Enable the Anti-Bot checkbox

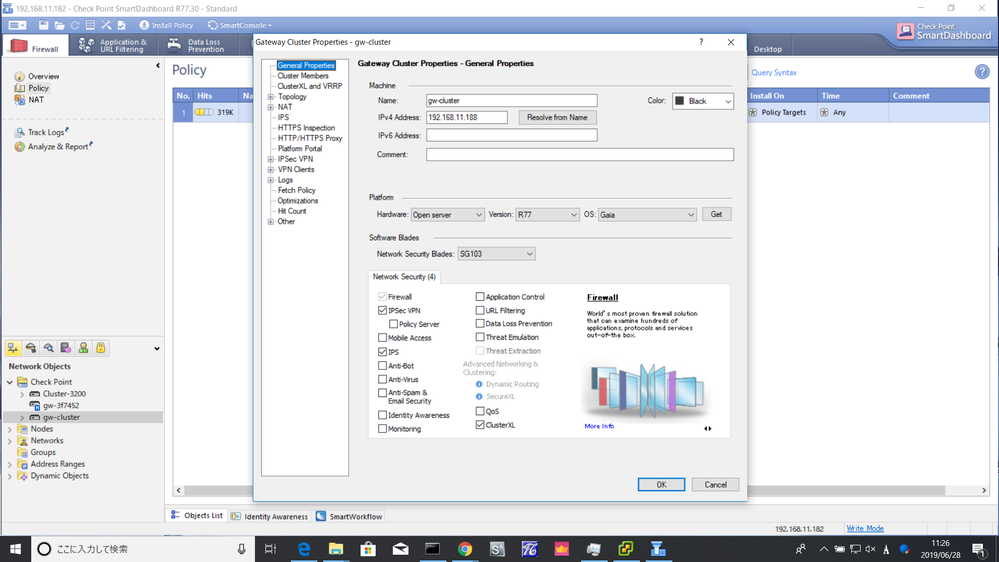point(382,366)
